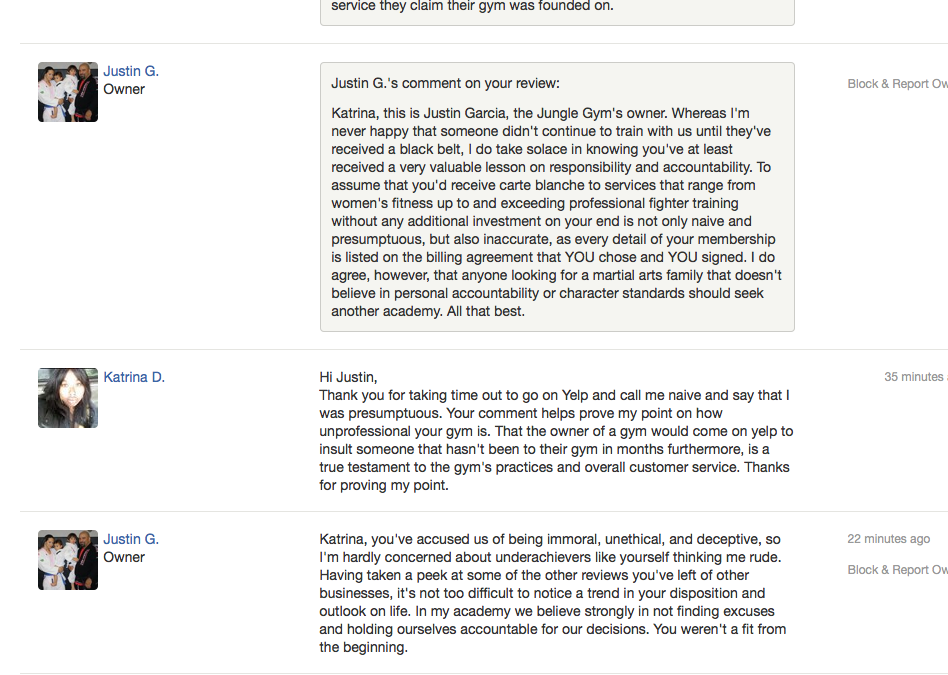The height and width of the screenshot is (675, 948).
Task: Click the "for proving my point." line
Action: click(x=384, y=485)
